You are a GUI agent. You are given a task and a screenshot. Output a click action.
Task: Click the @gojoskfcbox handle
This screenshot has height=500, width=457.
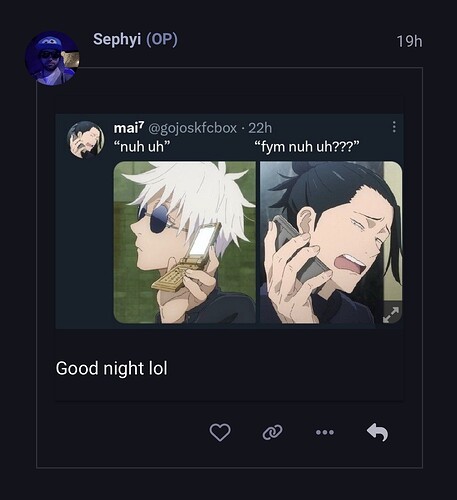192,128
